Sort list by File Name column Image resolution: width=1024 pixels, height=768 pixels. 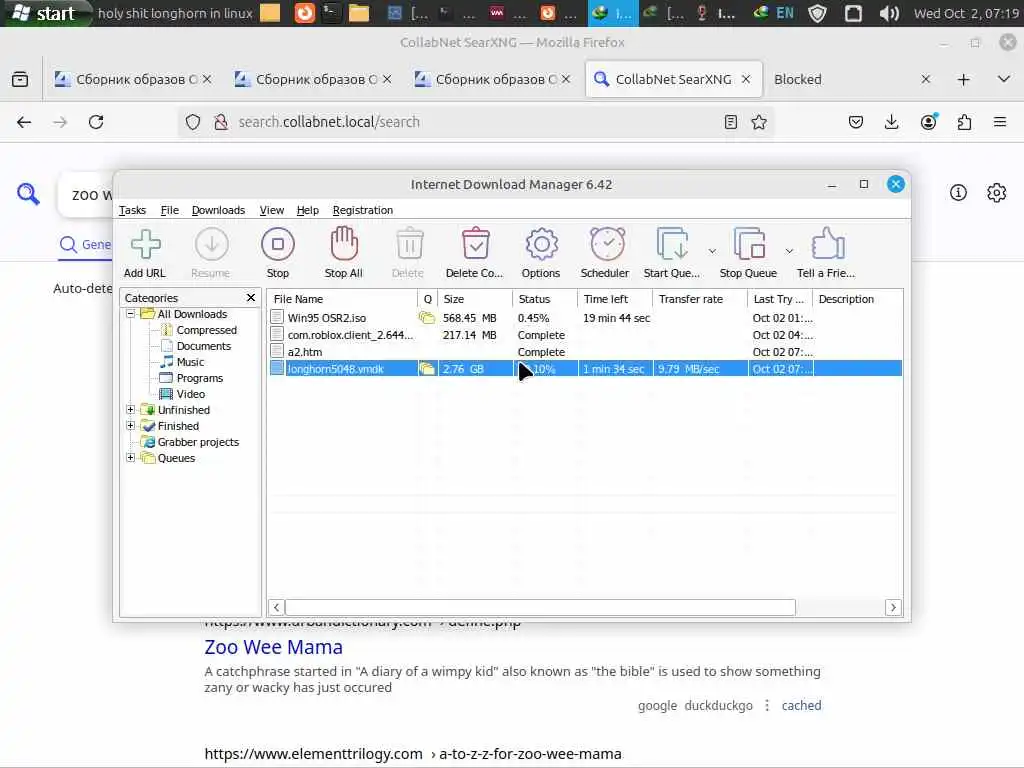342,299
